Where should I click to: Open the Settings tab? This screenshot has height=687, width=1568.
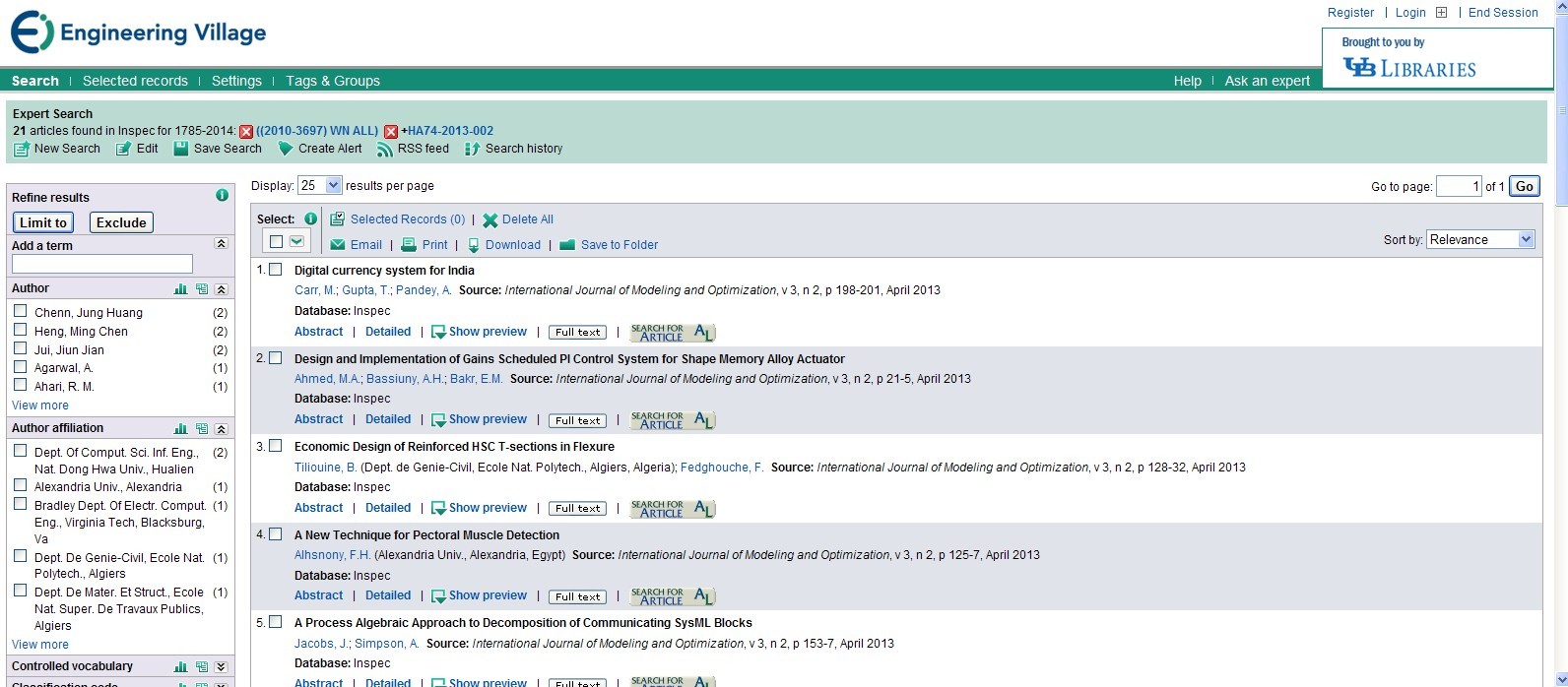click(236, 81)
